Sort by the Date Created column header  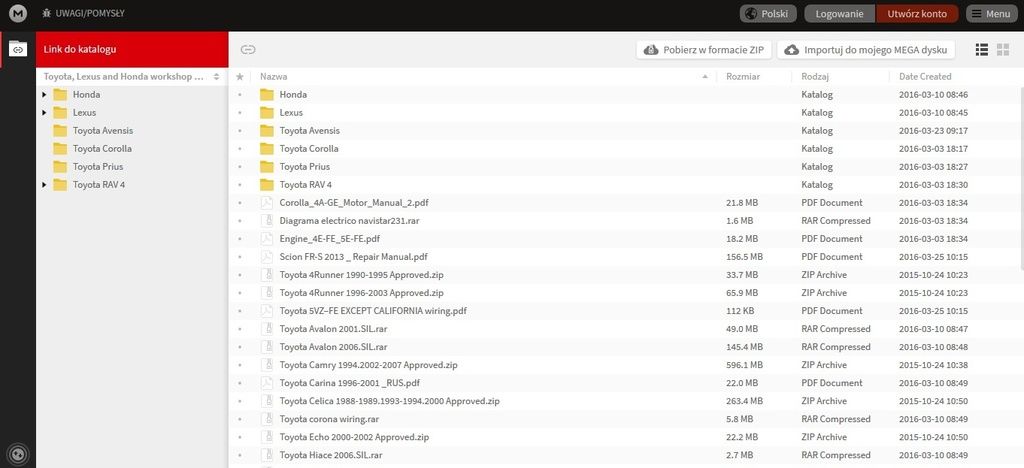(x=925, y=76)
